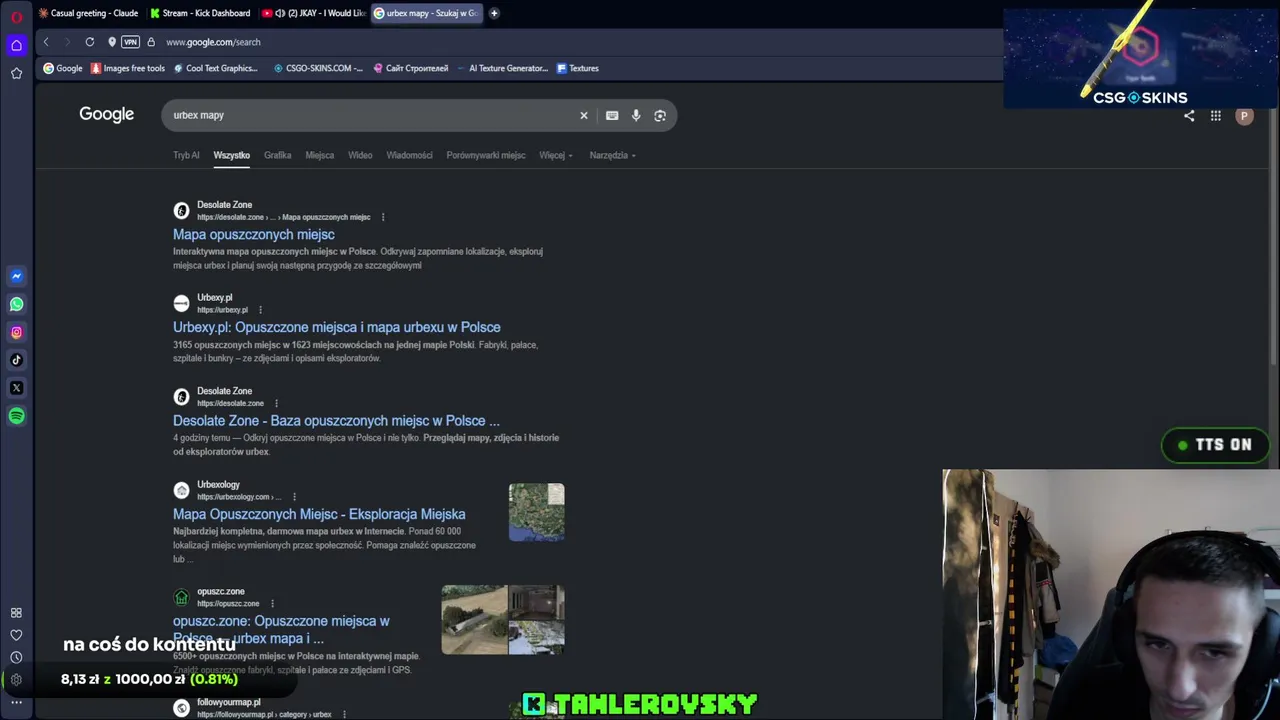Open the Wideo search filter
The height and width of the screenshot is (720, 1280).
coord(360,155)
